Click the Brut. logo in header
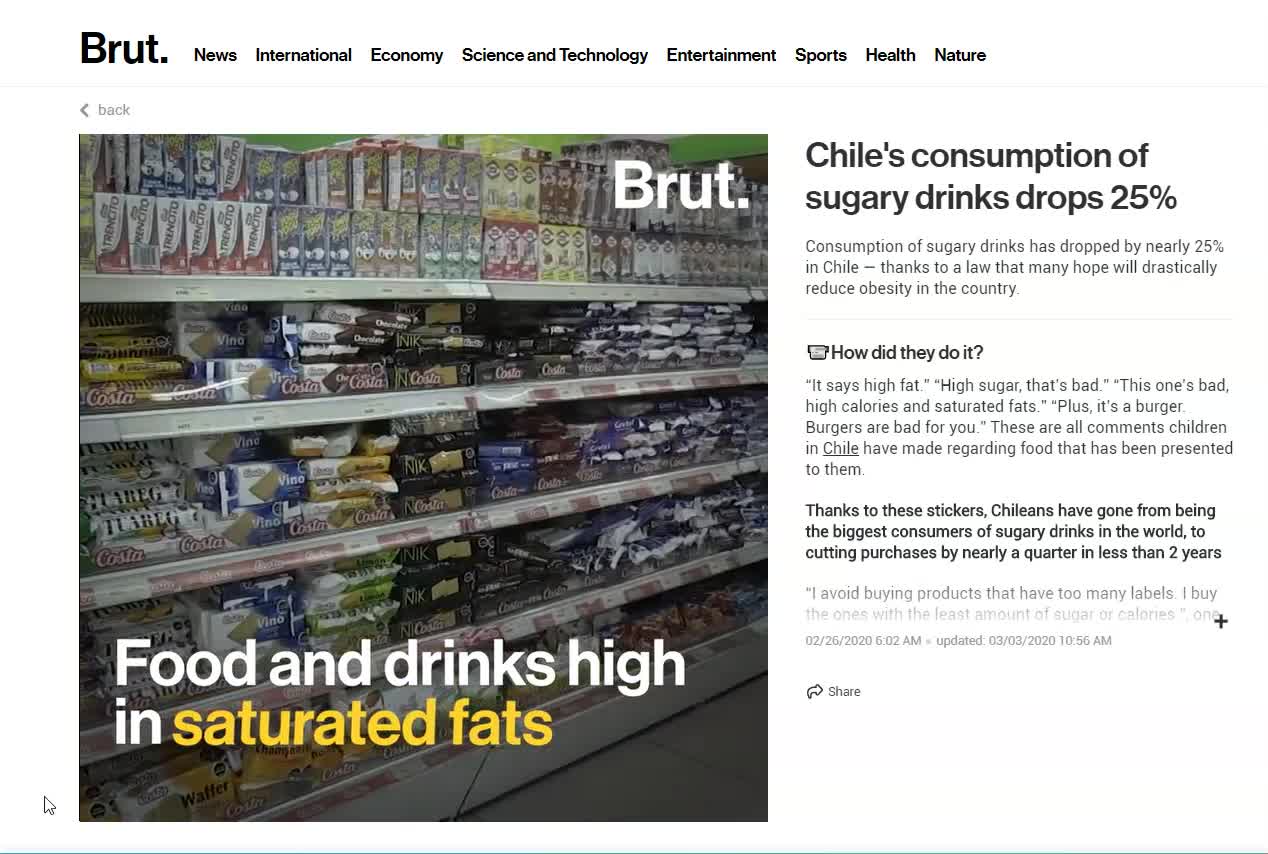Screen dimensions: 1268x854 click(124, 49)
